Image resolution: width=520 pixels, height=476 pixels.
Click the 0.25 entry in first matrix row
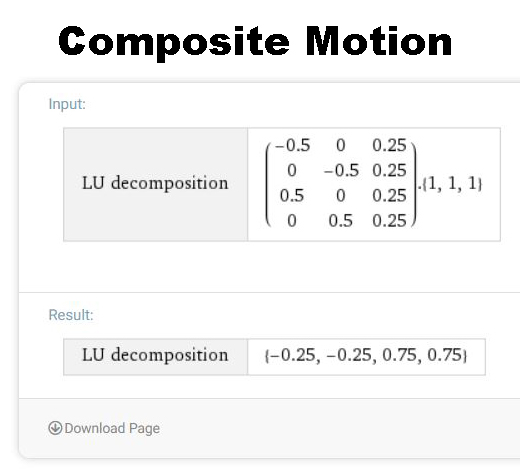pos(389,145)
